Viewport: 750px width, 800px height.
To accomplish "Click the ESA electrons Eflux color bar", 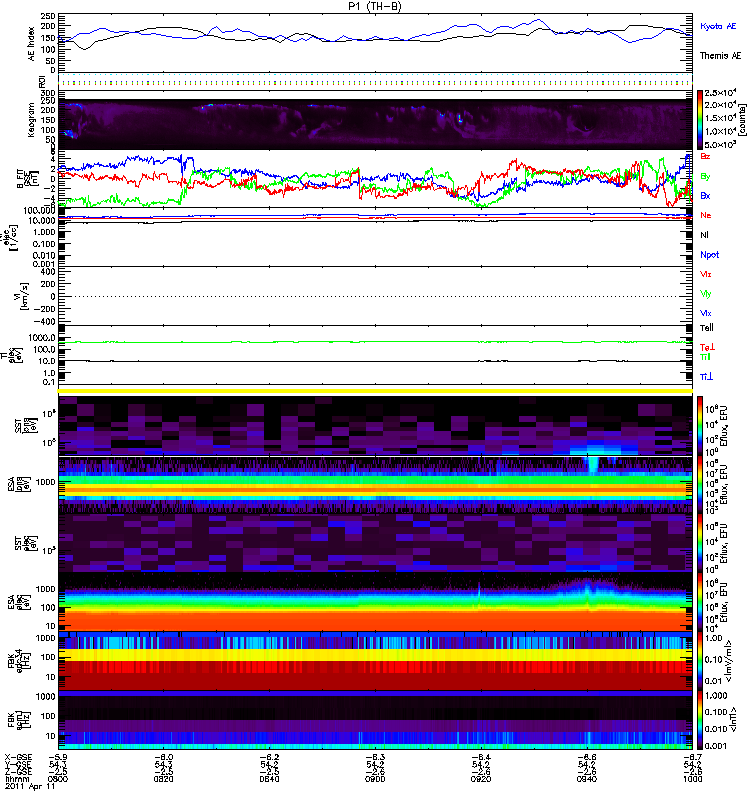I will pyautogui.click(x=700, y=602).
